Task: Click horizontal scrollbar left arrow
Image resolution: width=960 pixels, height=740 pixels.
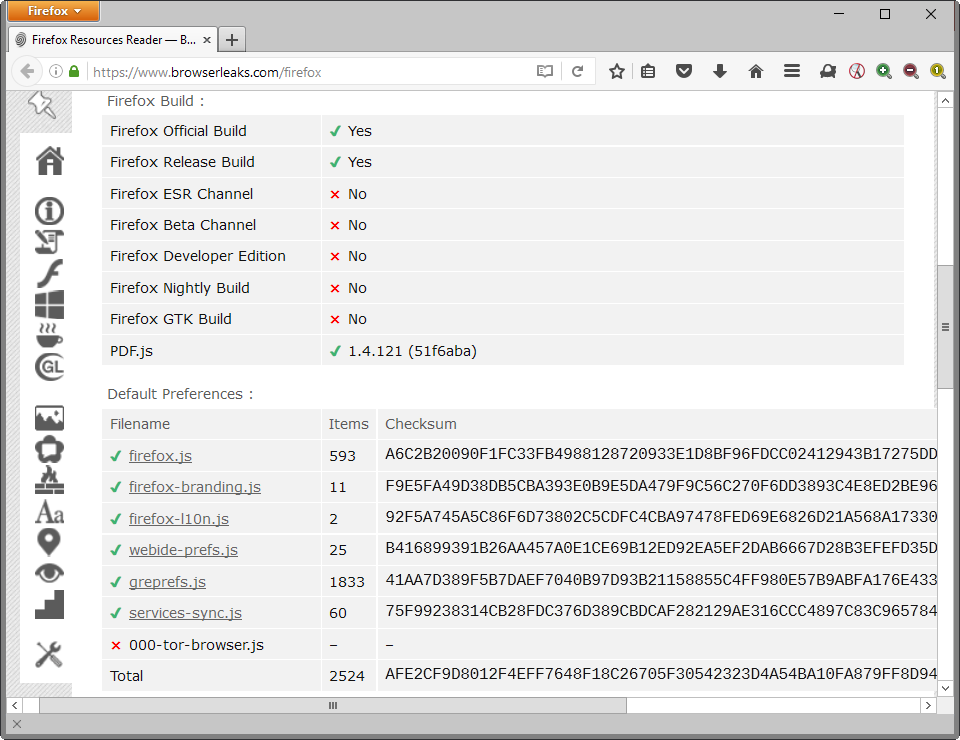Action: pyautogui.click(x=15, y=705)
